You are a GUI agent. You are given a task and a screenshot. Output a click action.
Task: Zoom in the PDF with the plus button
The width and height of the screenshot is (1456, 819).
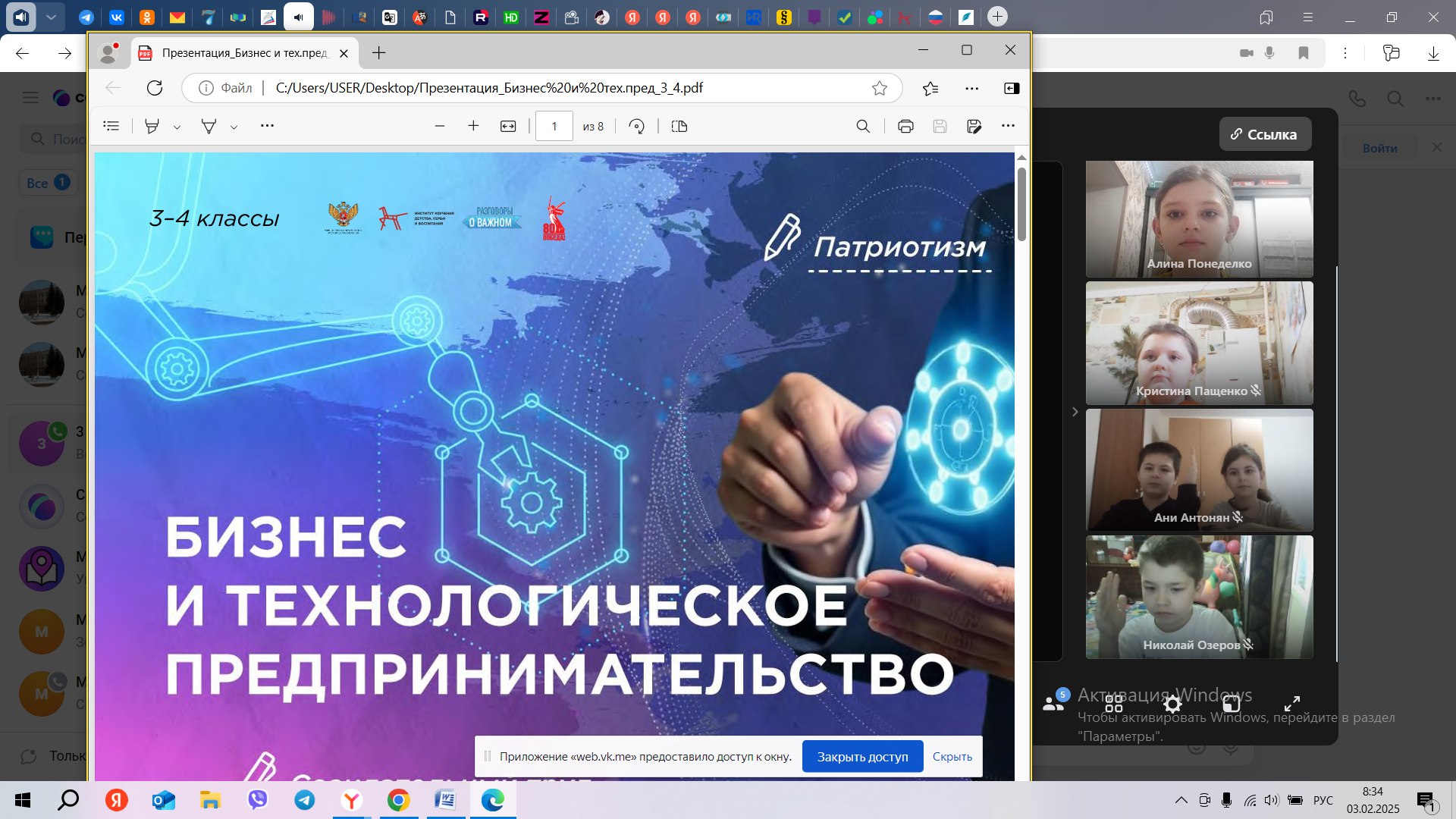click(473, 126)
